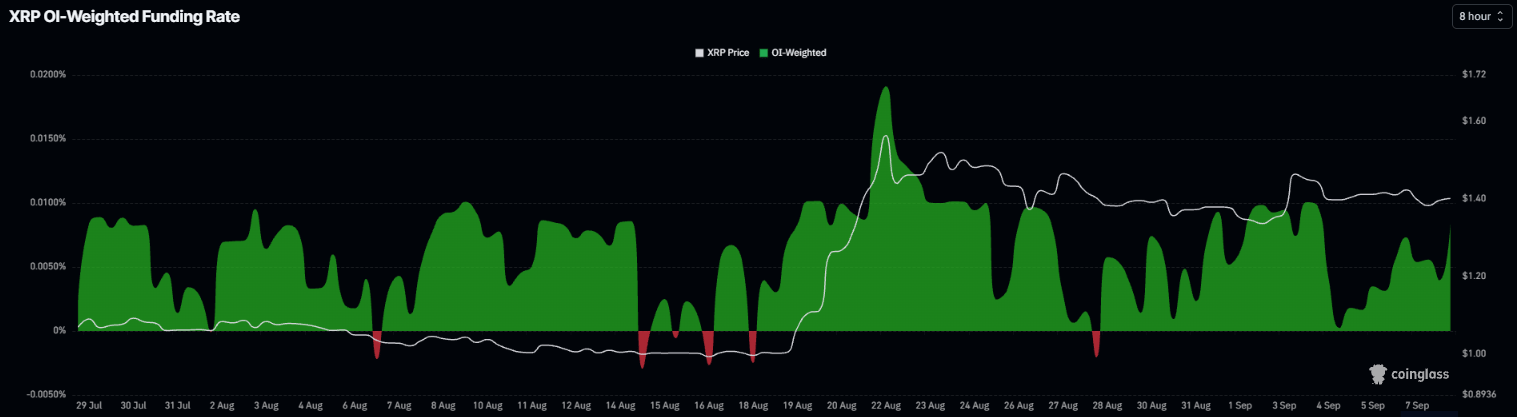
Task: Click the $1.40 price axis label
Action: click(x=1474, y=199)
